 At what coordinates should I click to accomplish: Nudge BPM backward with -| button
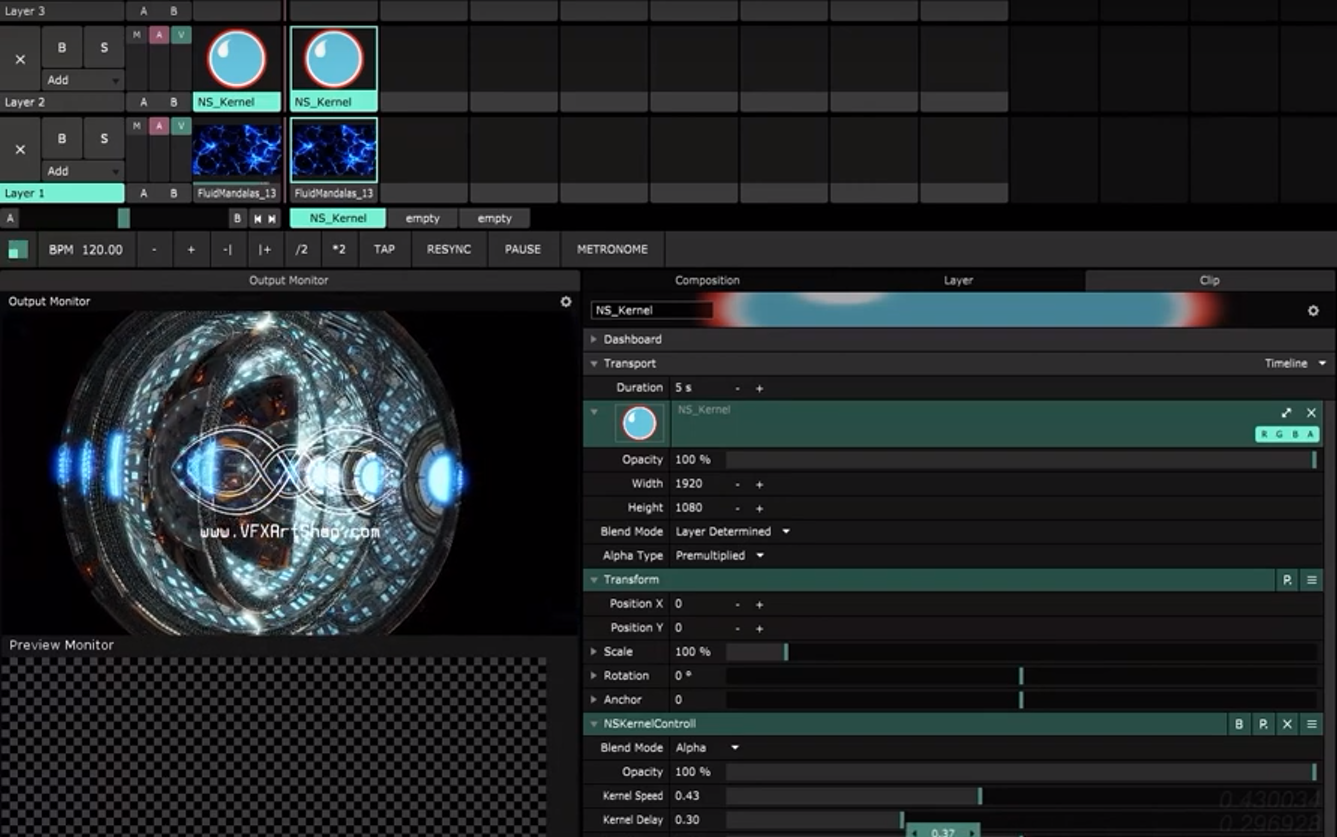coord(228,250)
